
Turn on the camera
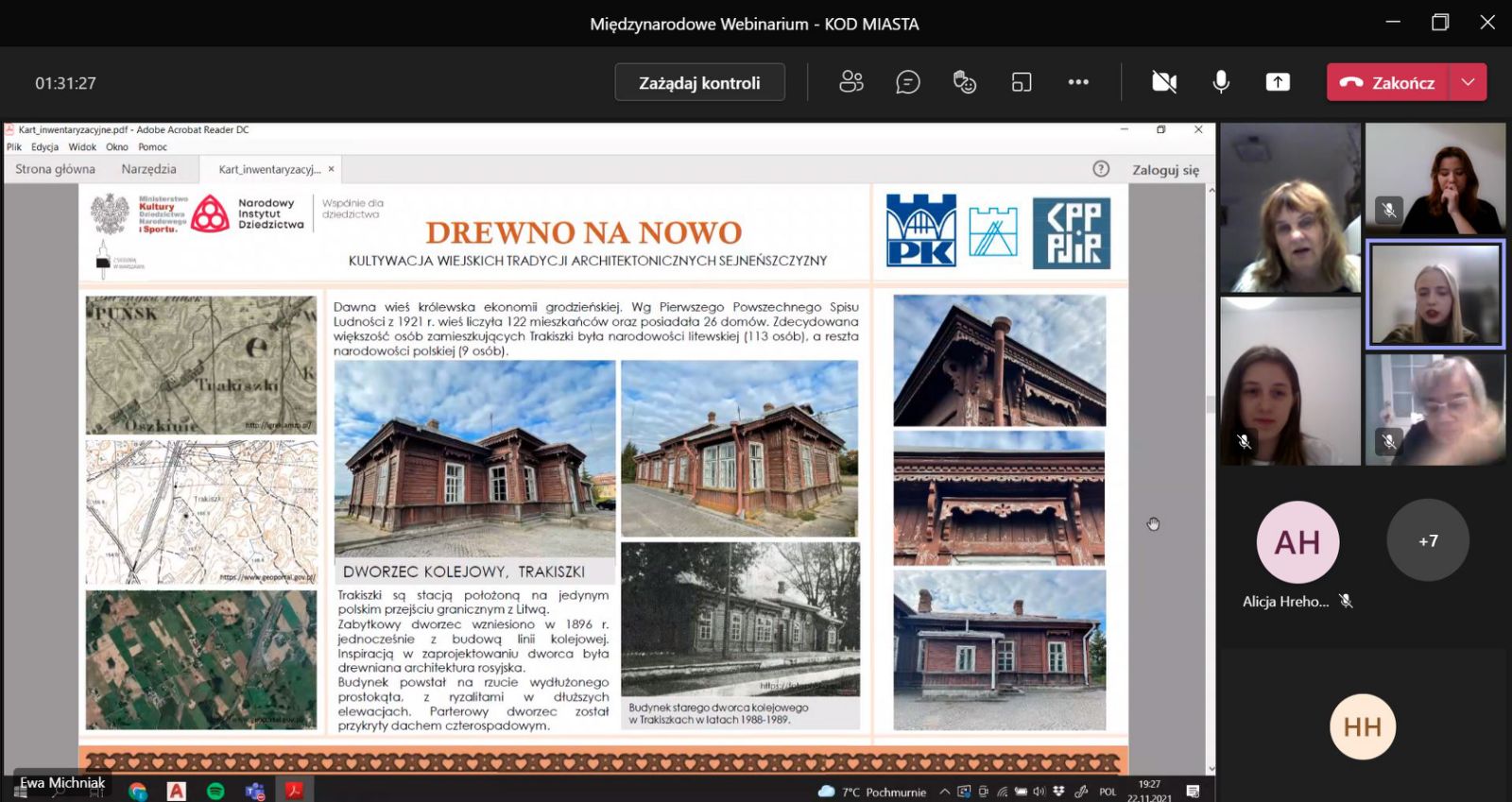pos(1164,82)
